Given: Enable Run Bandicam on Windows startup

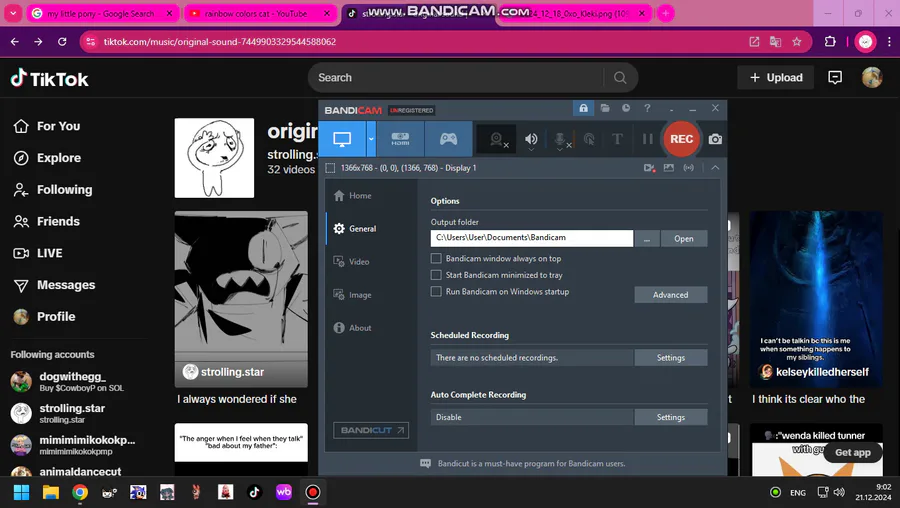Looking at the screenshot, I should coord(436,292).
